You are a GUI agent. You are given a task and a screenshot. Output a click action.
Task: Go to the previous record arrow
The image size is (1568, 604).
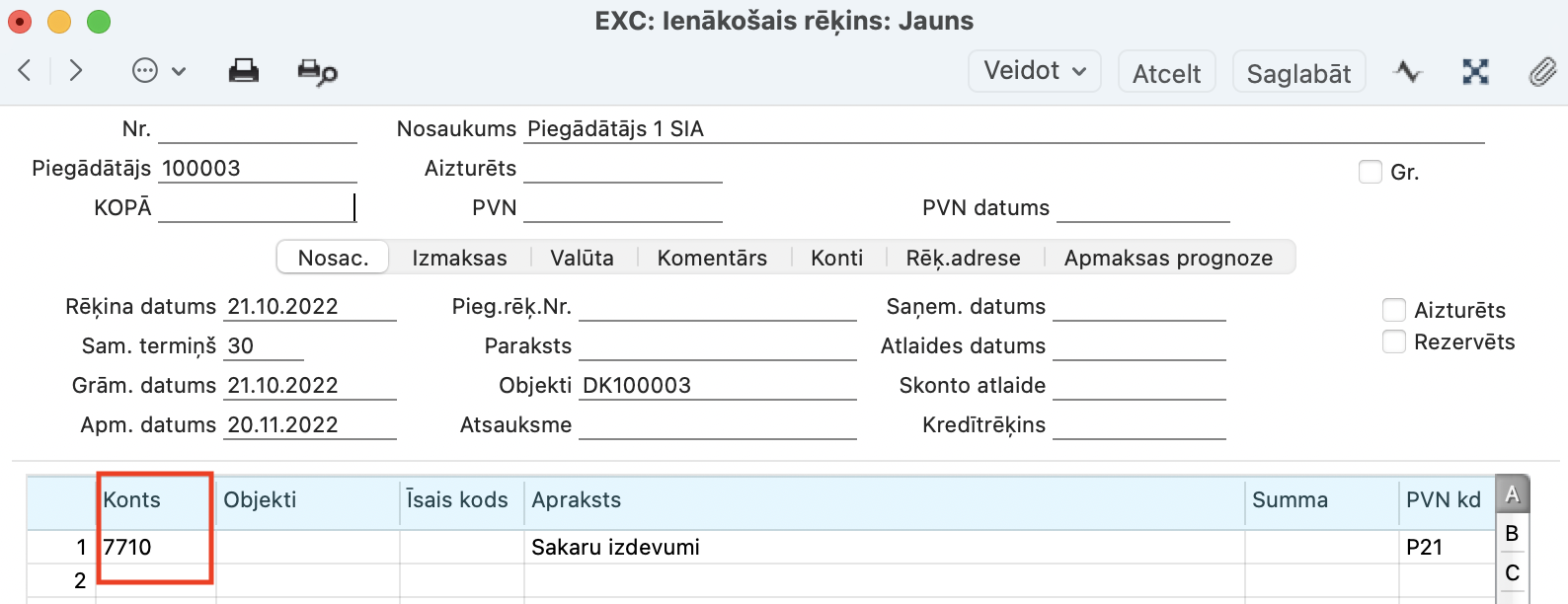click(26, 71)
